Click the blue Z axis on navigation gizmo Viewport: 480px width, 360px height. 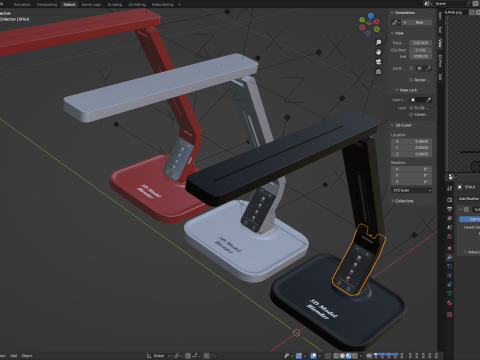pyautogui.click(x=371, y=16)
